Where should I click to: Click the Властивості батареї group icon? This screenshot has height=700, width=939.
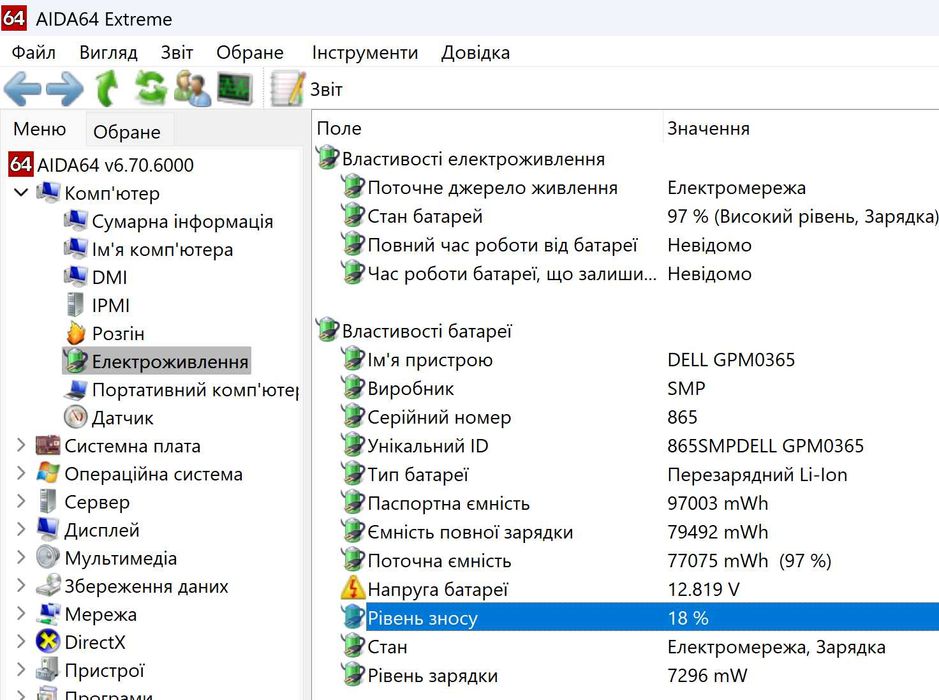pyautogui.click(x=328, y=330)
